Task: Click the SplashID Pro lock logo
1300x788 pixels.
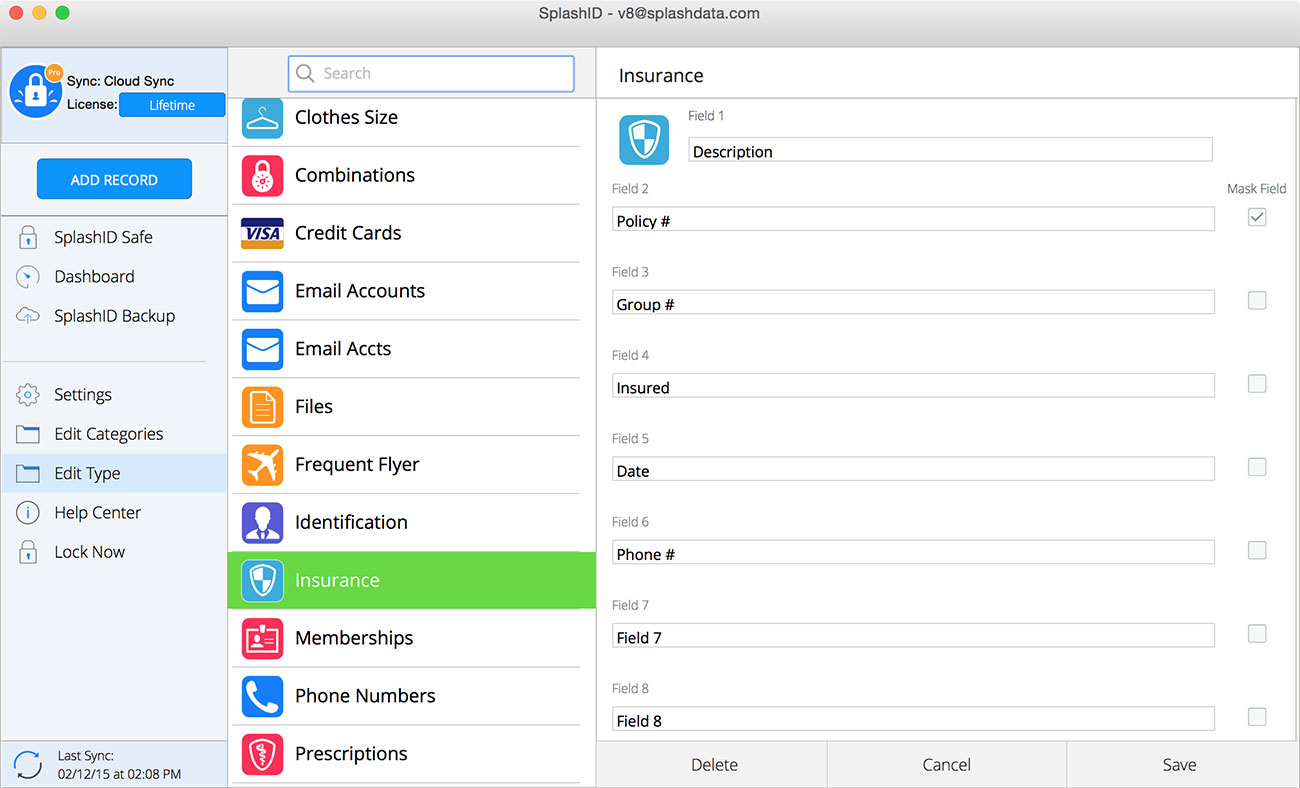Action: coord(36,93)
